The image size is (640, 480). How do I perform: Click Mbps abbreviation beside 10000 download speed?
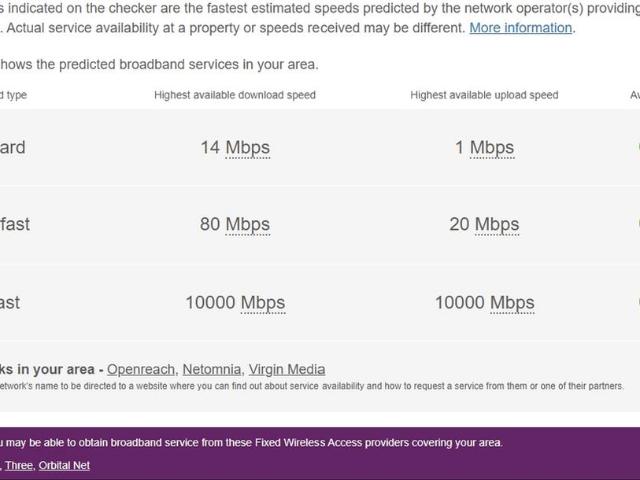262,302
